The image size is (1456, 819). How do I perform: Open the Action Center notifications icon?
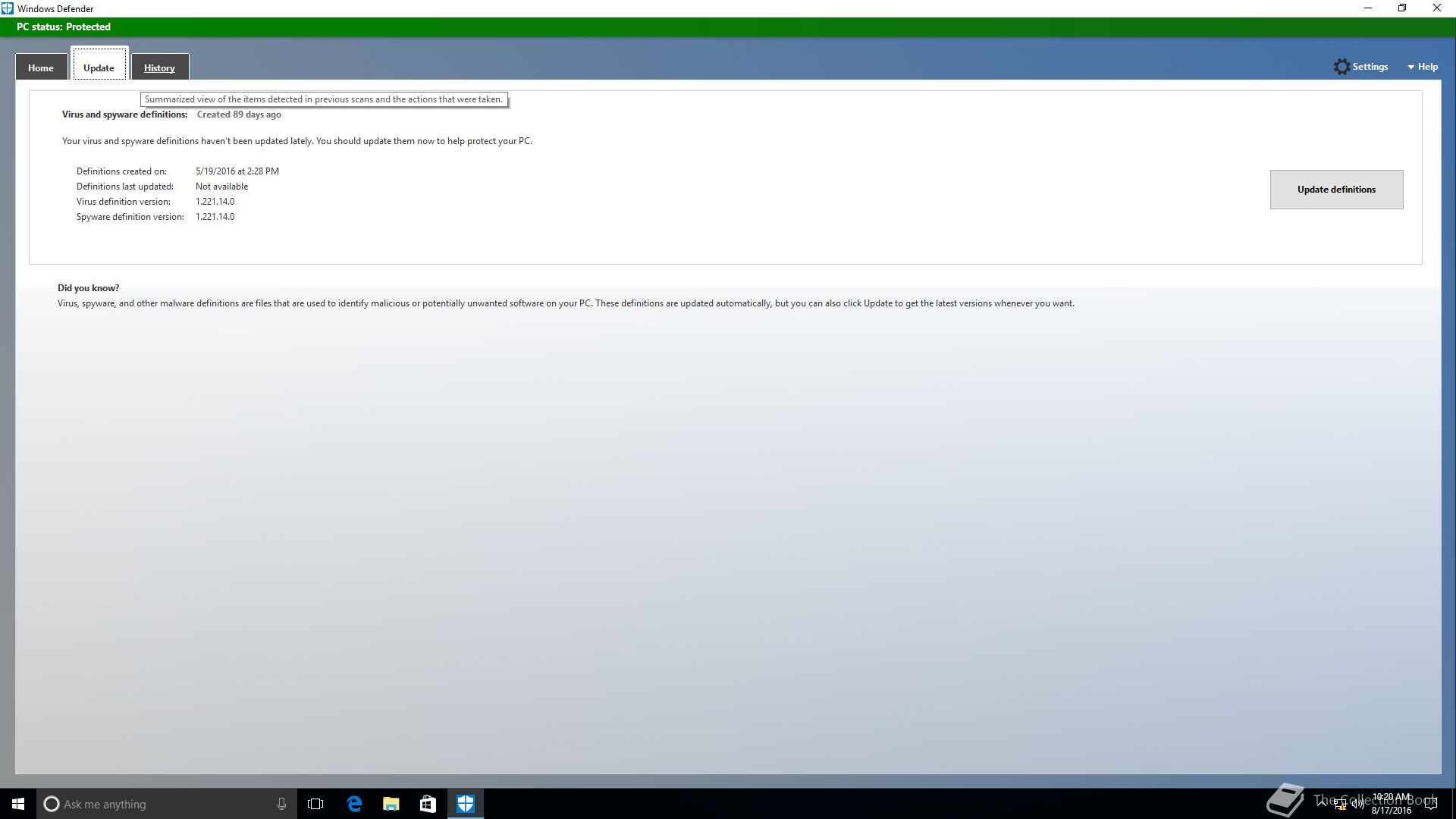coord(1431,804)
